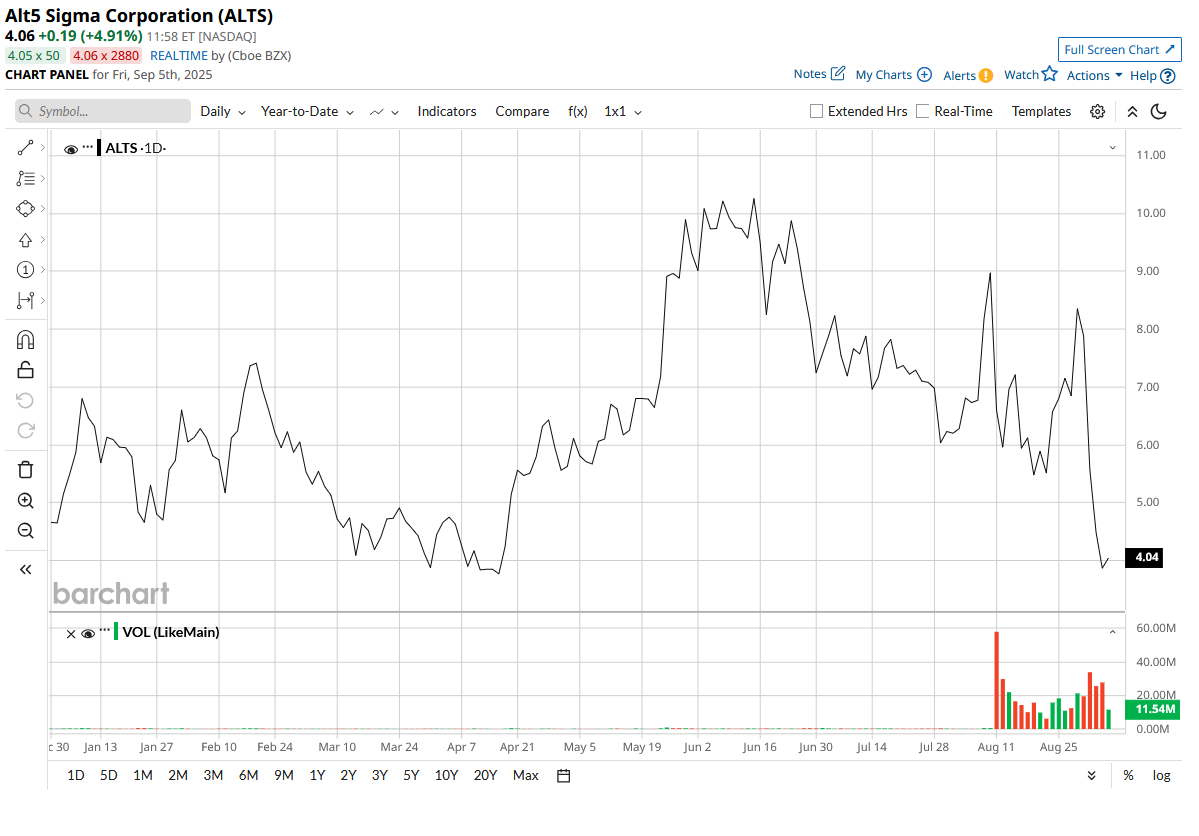Delete drawings with trash icon

[25, 470]
